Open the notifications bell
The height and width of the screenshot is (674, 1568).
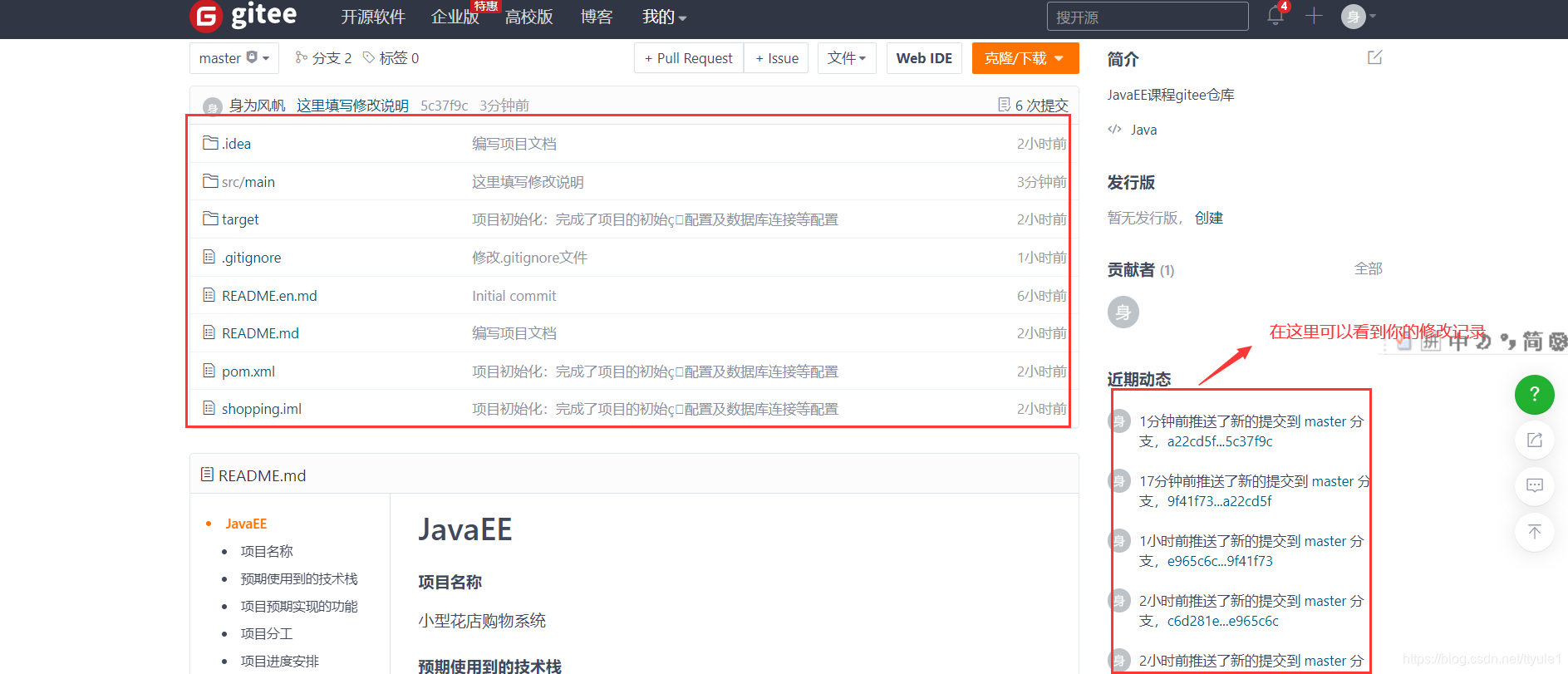pyautogui.click(x=1276, y=16)
